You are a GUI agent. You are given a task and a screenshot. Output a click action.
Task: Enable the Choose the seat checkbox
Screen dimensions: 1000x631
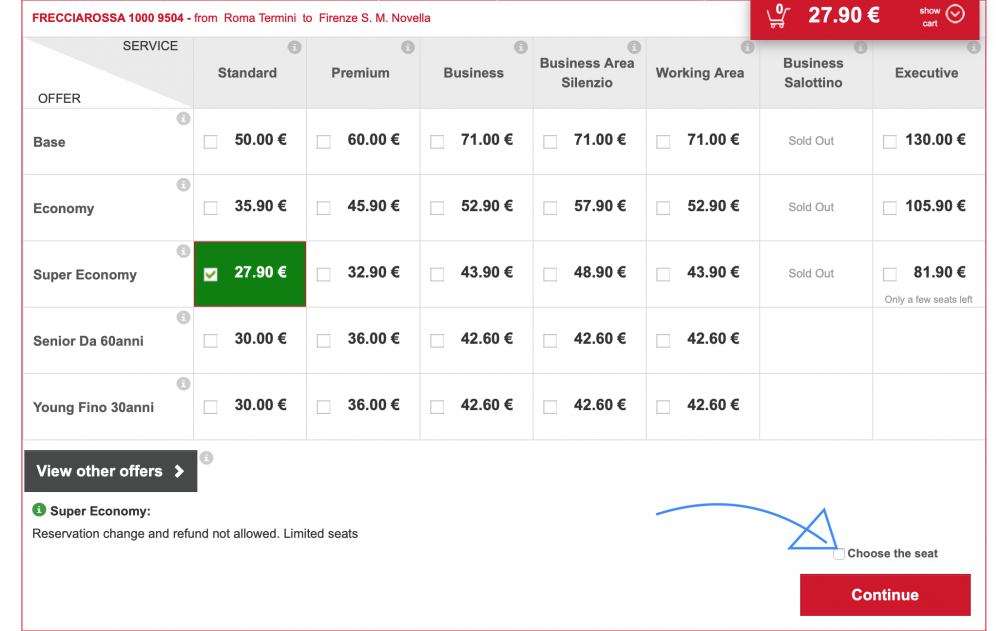pyautogui.click(x=839, y=554)
